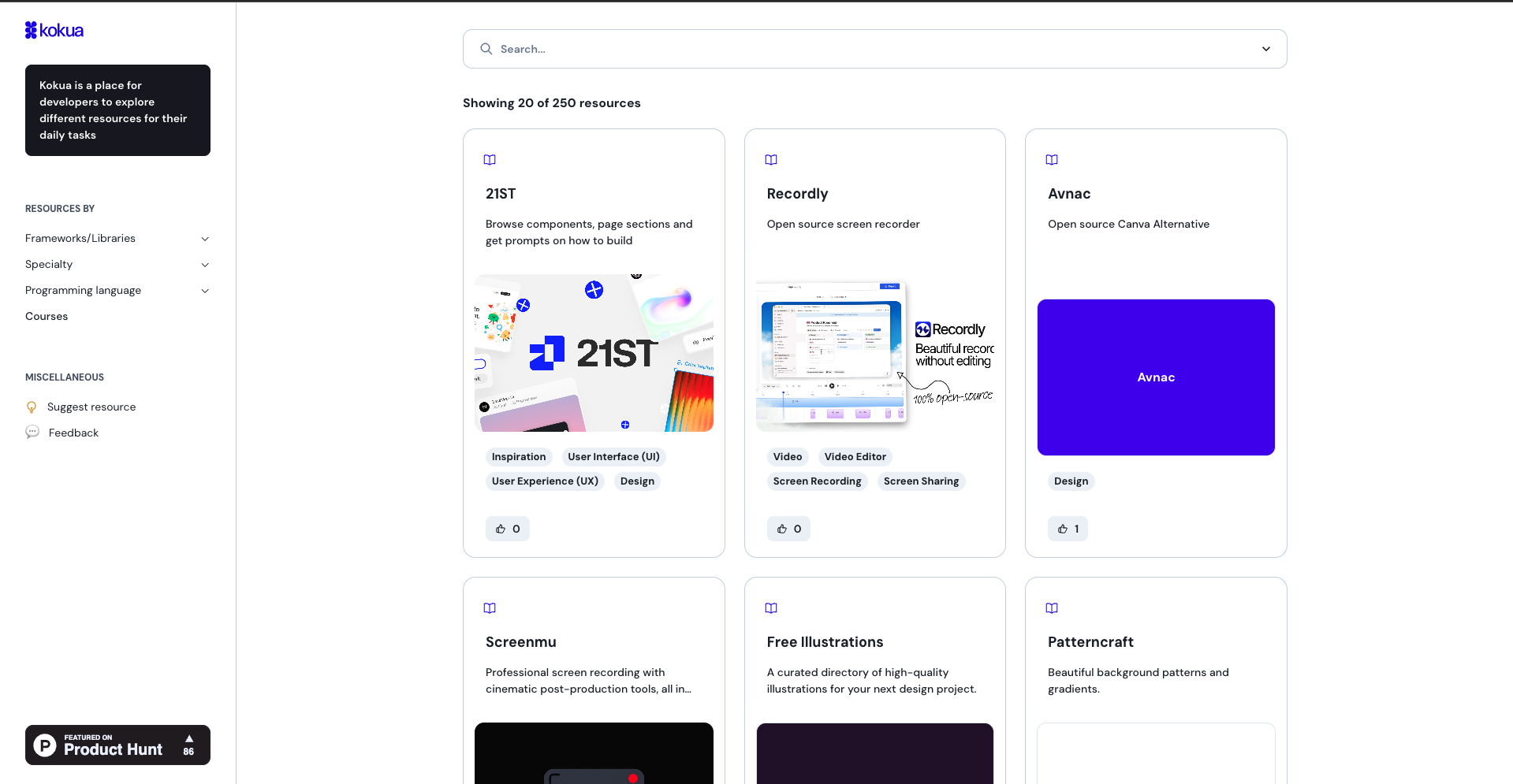
Task: Click 'Open source screen recorder' description
Action: click(843, 225)
